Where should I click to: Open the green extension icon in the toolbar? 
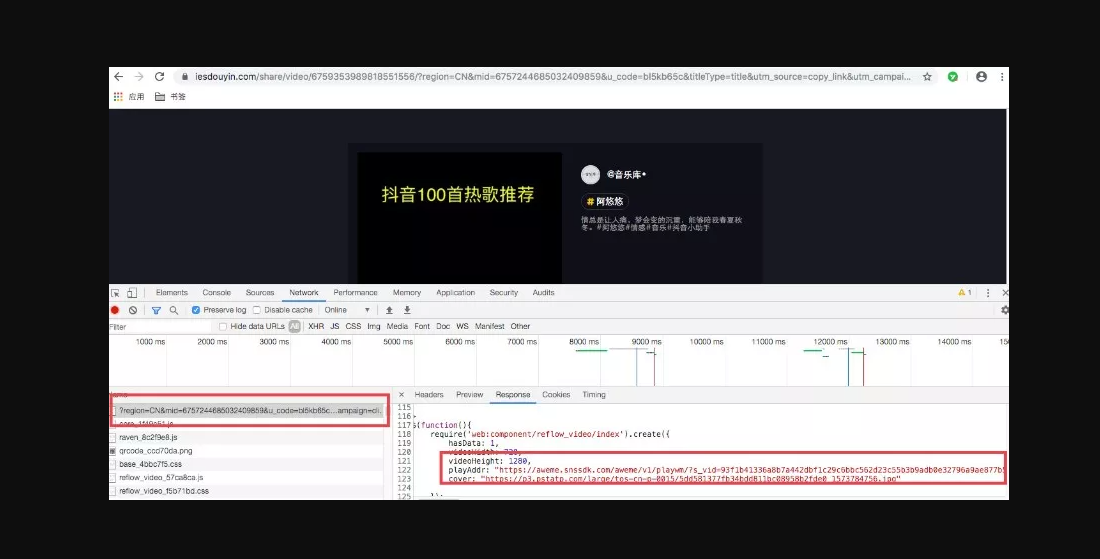click(x=953, y=76)
